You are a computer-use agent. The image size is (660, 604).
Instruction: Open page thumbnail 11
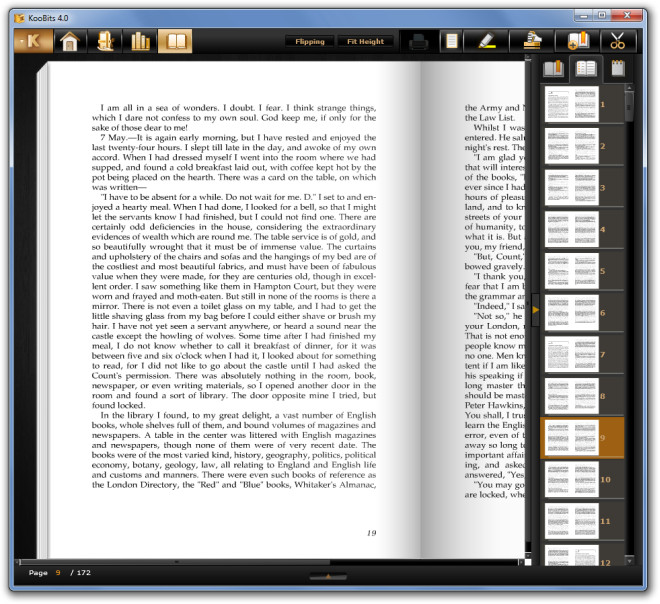coord(572,521)
